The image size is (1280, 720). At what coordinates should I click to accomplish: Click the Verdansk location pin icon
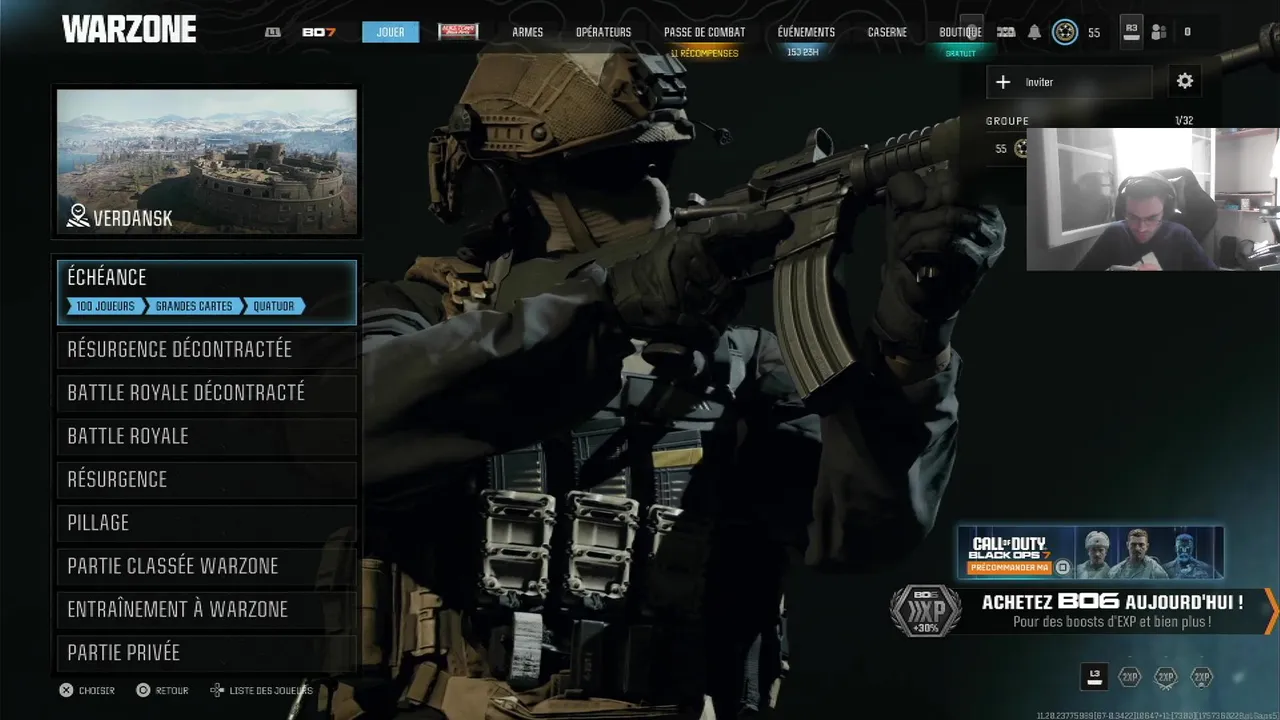pos(78,216)
